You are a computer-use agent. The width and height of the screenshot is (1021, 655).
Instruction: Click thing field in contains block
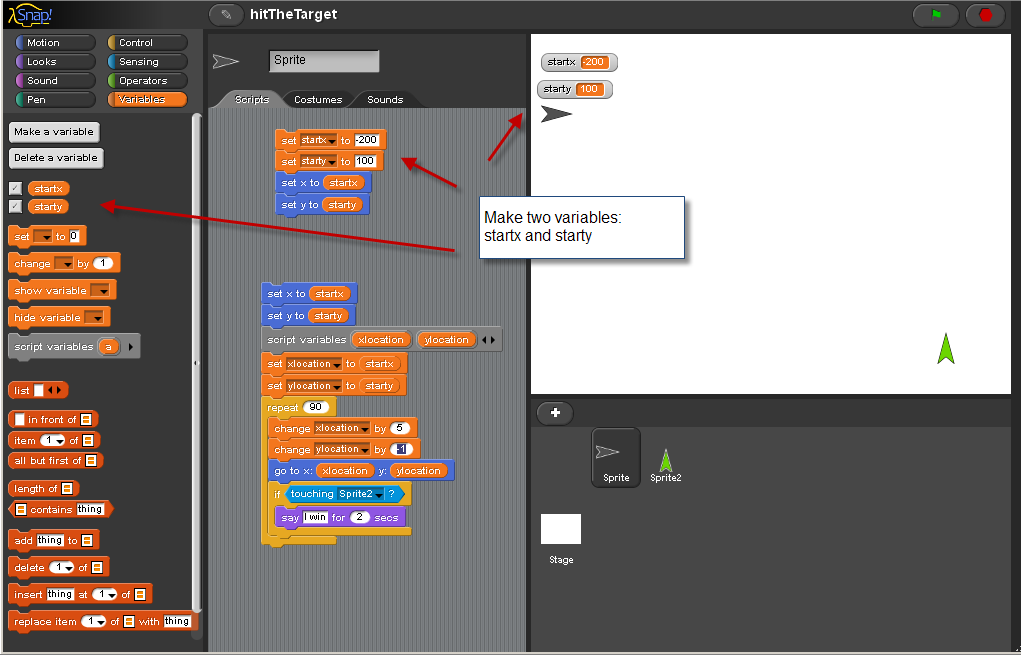pyautogui.click(x=90, y=509)
